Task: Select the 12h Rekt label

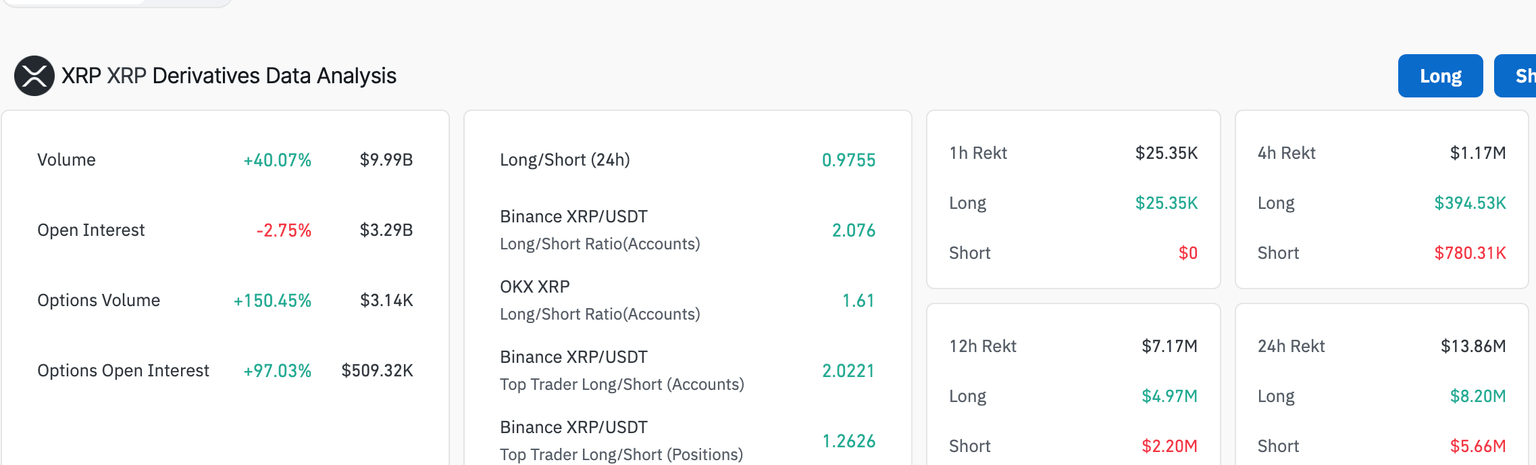Action: pos(982,346)
